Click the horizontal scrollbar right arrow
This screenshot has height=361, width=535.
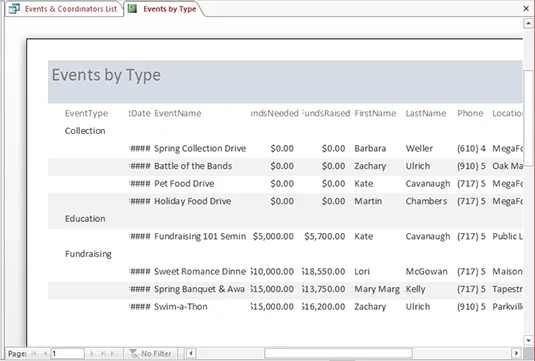516,353
